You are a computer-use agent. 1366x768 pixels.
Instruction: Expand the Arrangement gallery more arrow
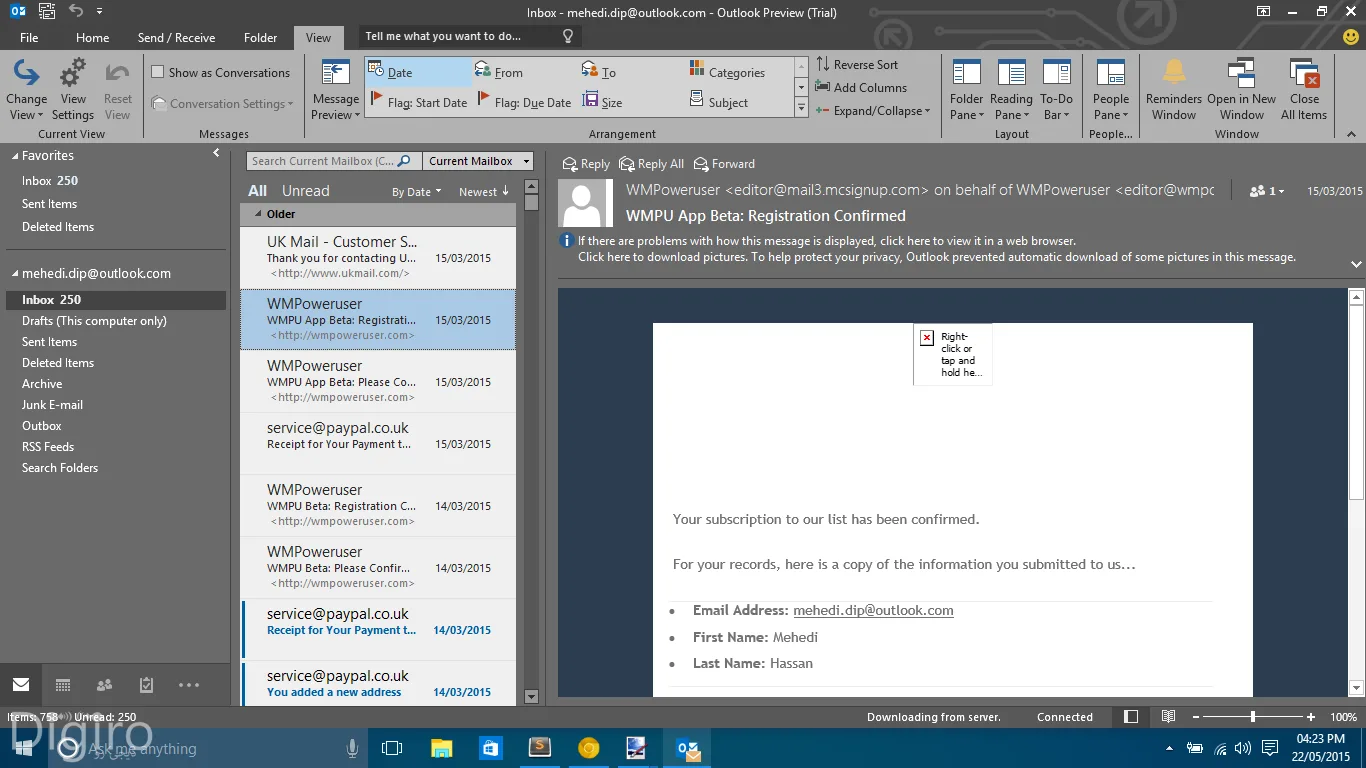click(801, 106)
